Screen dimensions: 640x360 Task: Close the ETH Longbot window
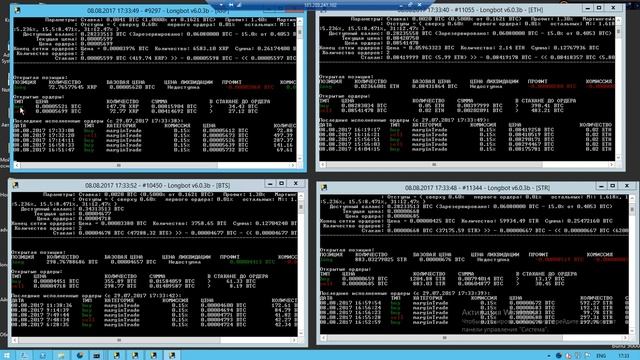point(613,8)
